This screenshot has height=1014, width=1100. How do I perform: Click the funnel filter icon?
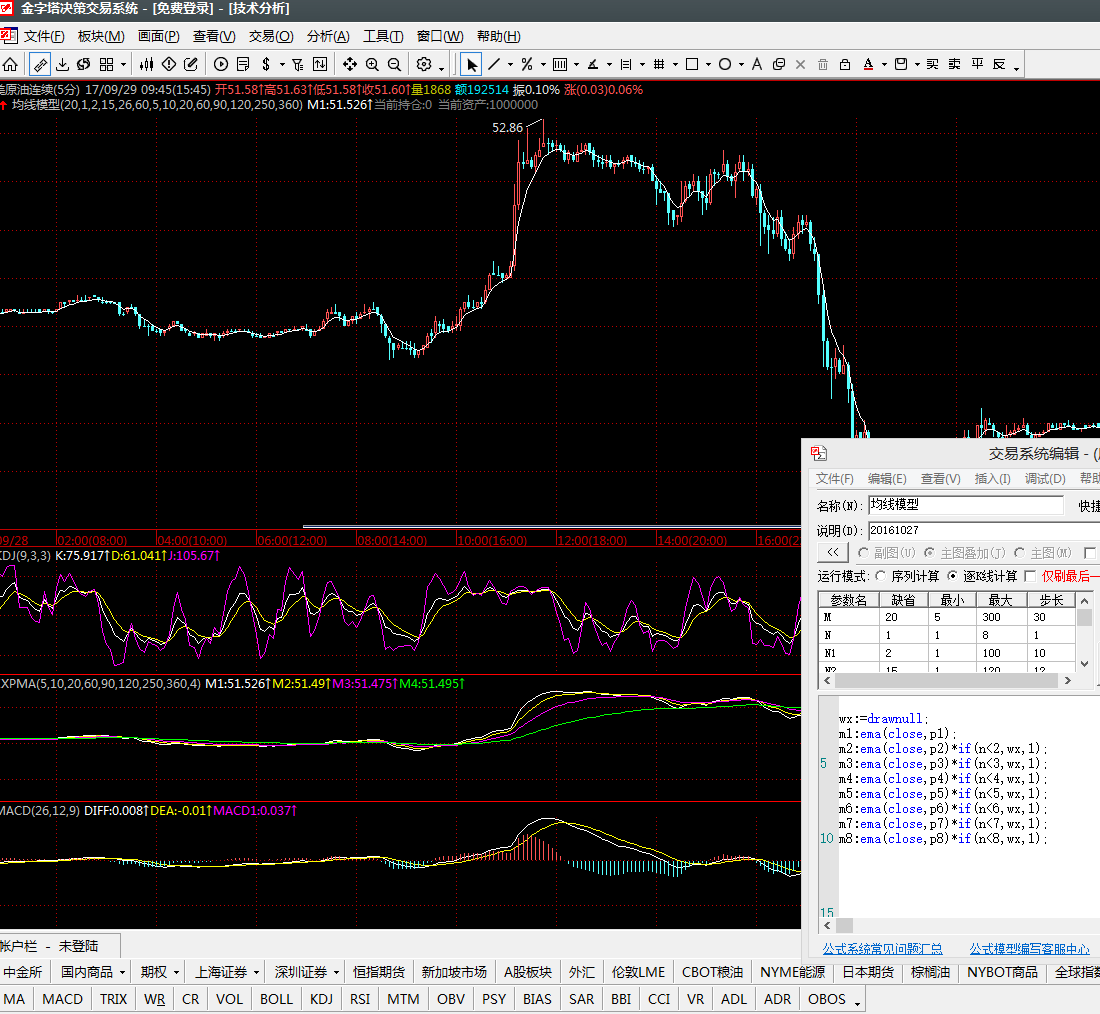(x=297, y=65)
